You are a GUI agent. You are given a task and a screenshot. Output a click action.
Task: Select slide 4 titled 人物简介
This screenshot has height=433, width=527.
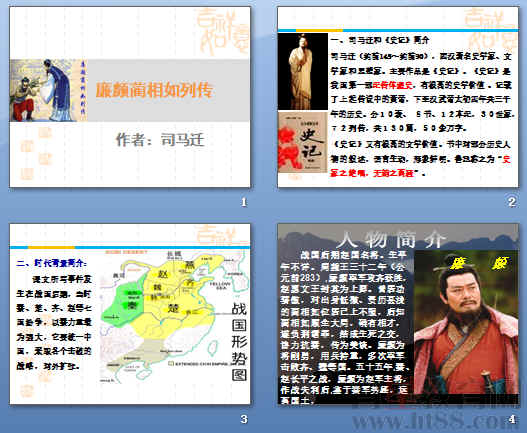coord(398,314)
